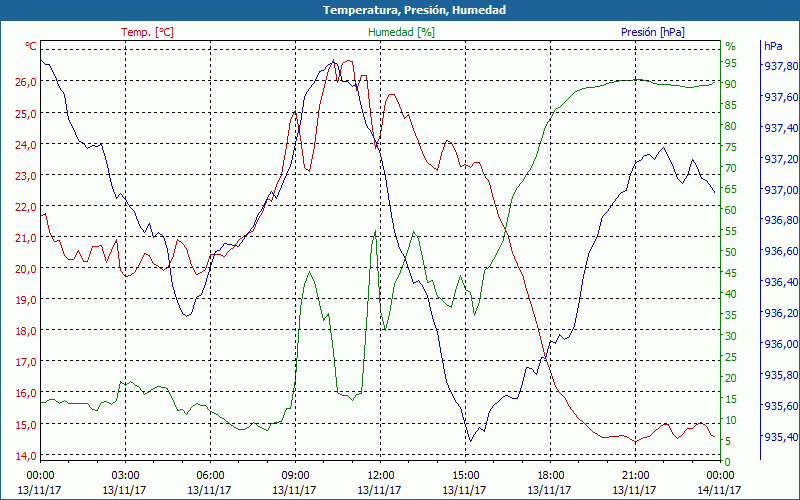Click temperature axis value 20,0
800x500 pixels.
click(27, 269)
